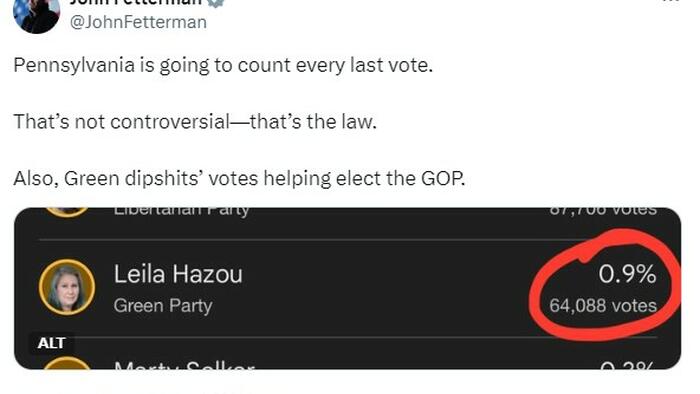The image size is (700, 394).
Task: Click the partial Libertarian candidate avatar
Action: [x=67, y=212]
